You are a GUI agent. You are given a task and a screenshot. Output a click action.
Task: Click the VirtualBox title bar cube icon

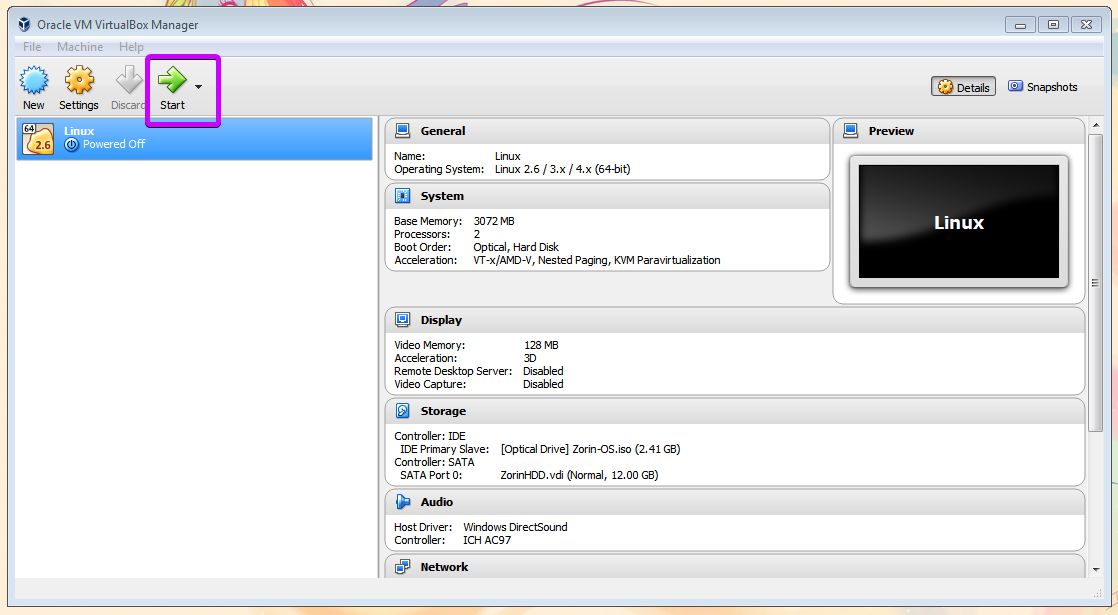click(25, 24)
